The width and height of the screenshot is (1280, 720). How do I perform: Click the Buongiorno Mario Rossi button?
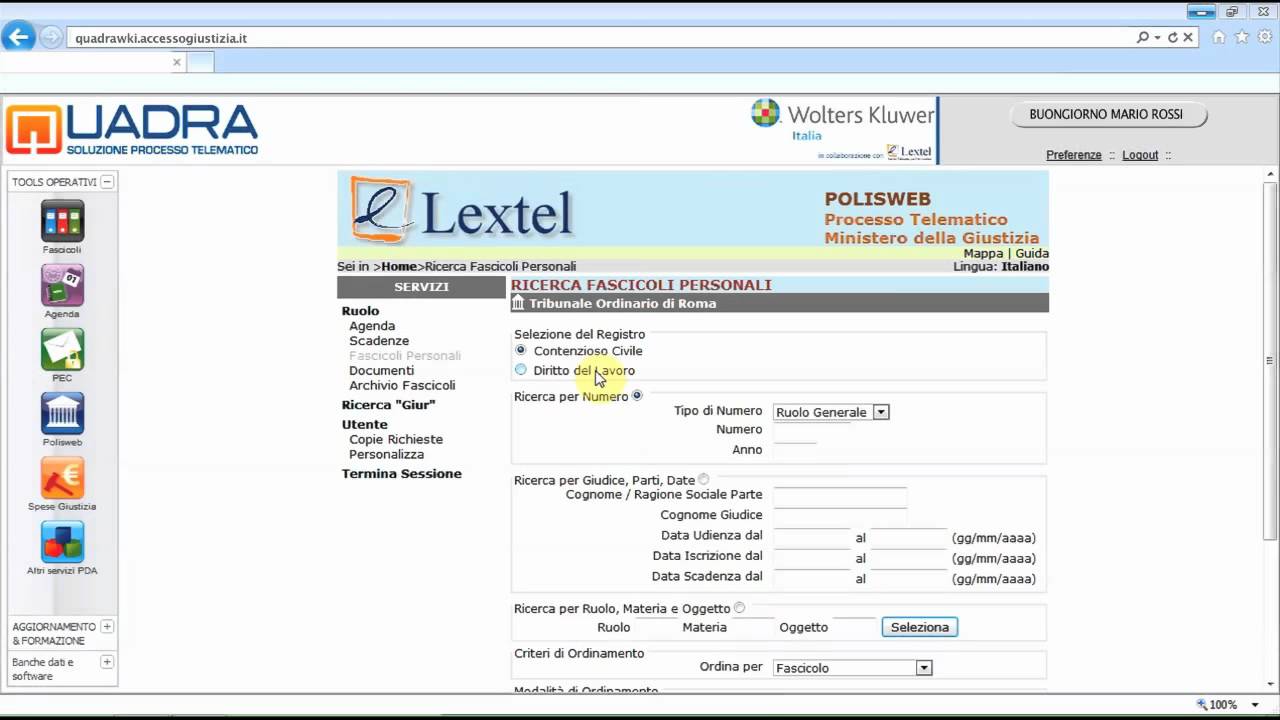[1106, 115]
